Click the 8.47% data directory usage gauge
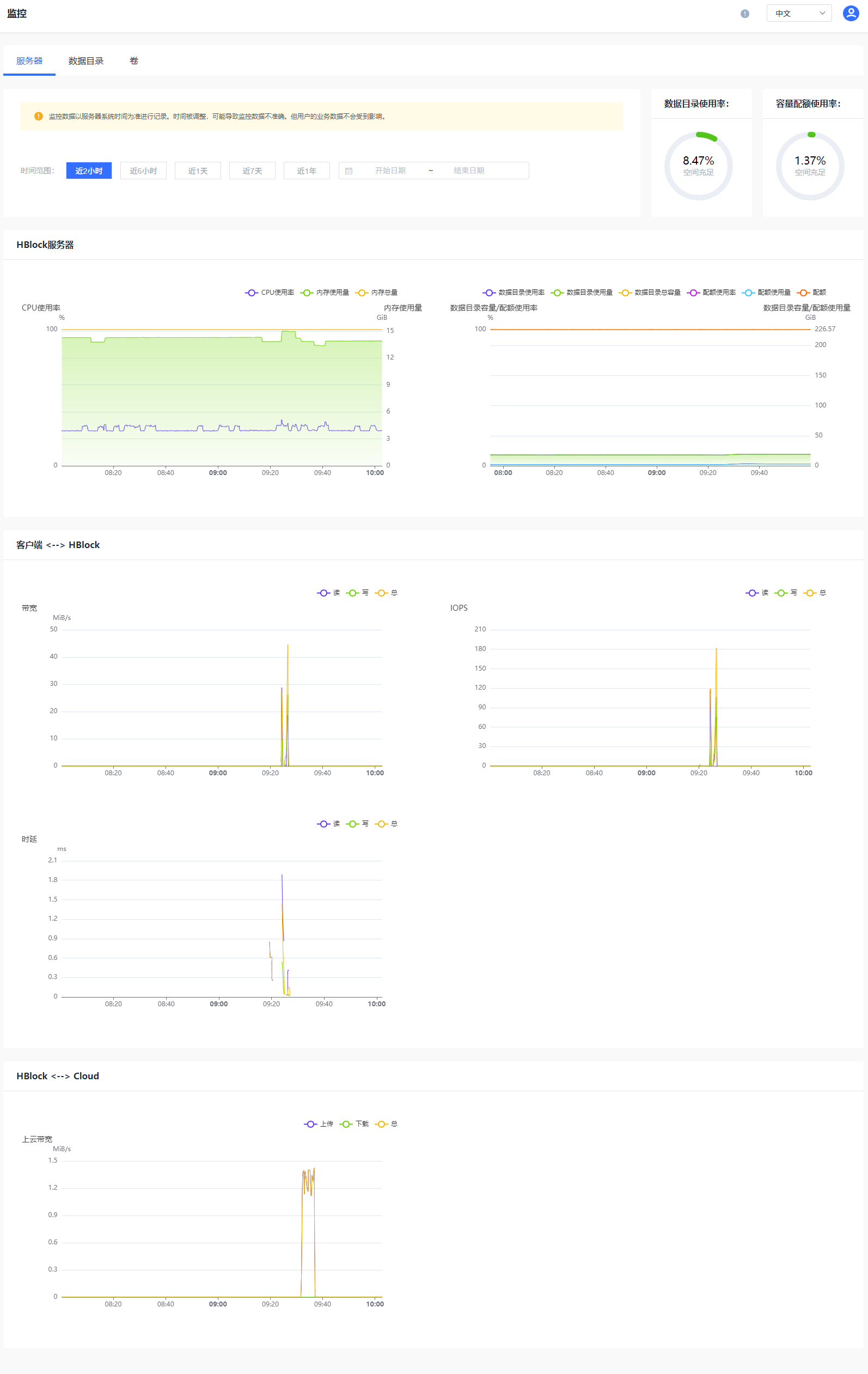868x1374 pixels. pos(698,166)
